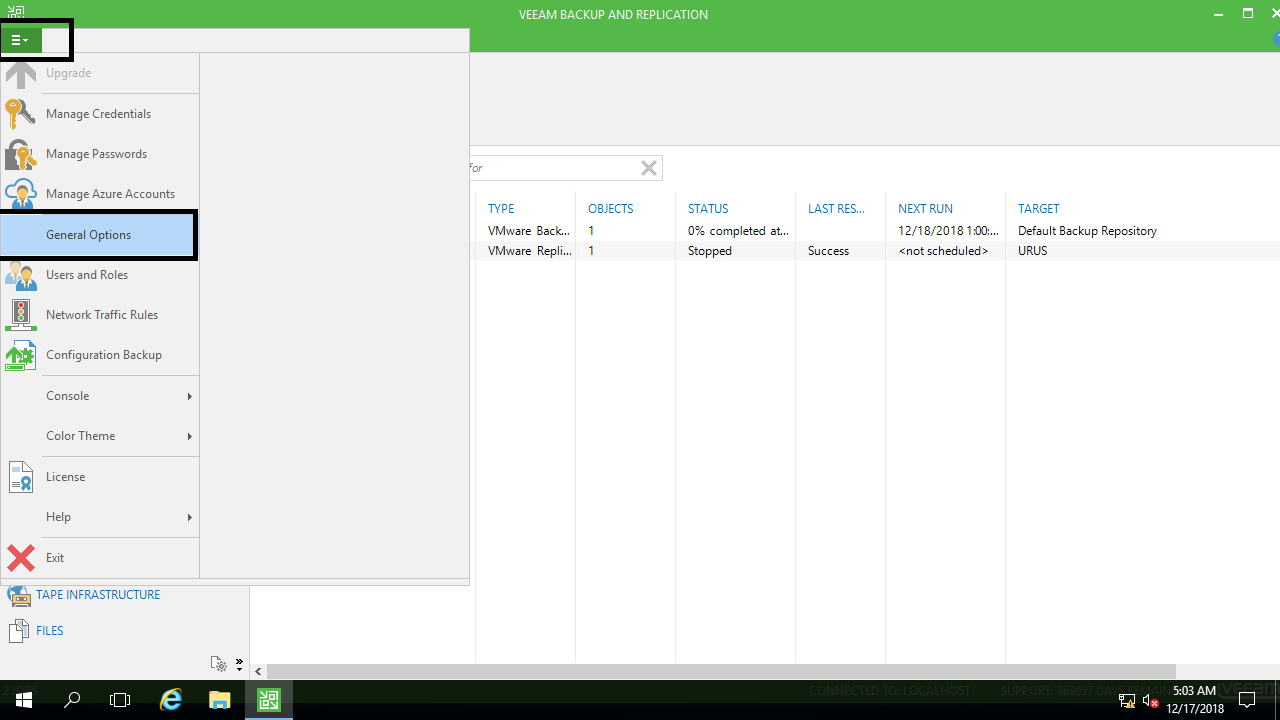The width and height of the screenshot is (1280, 720).
Task: Click the License certificate icon
Action: pos(20,477)
